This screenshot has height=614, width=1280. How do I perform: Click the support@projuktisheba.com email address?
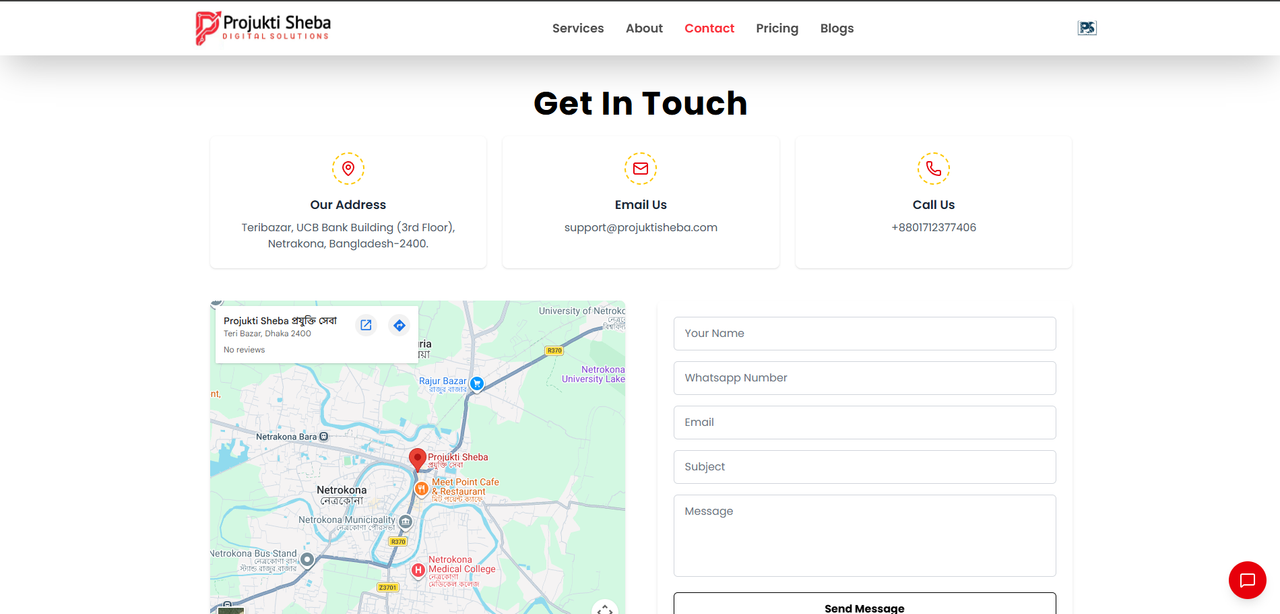(640, 227)
